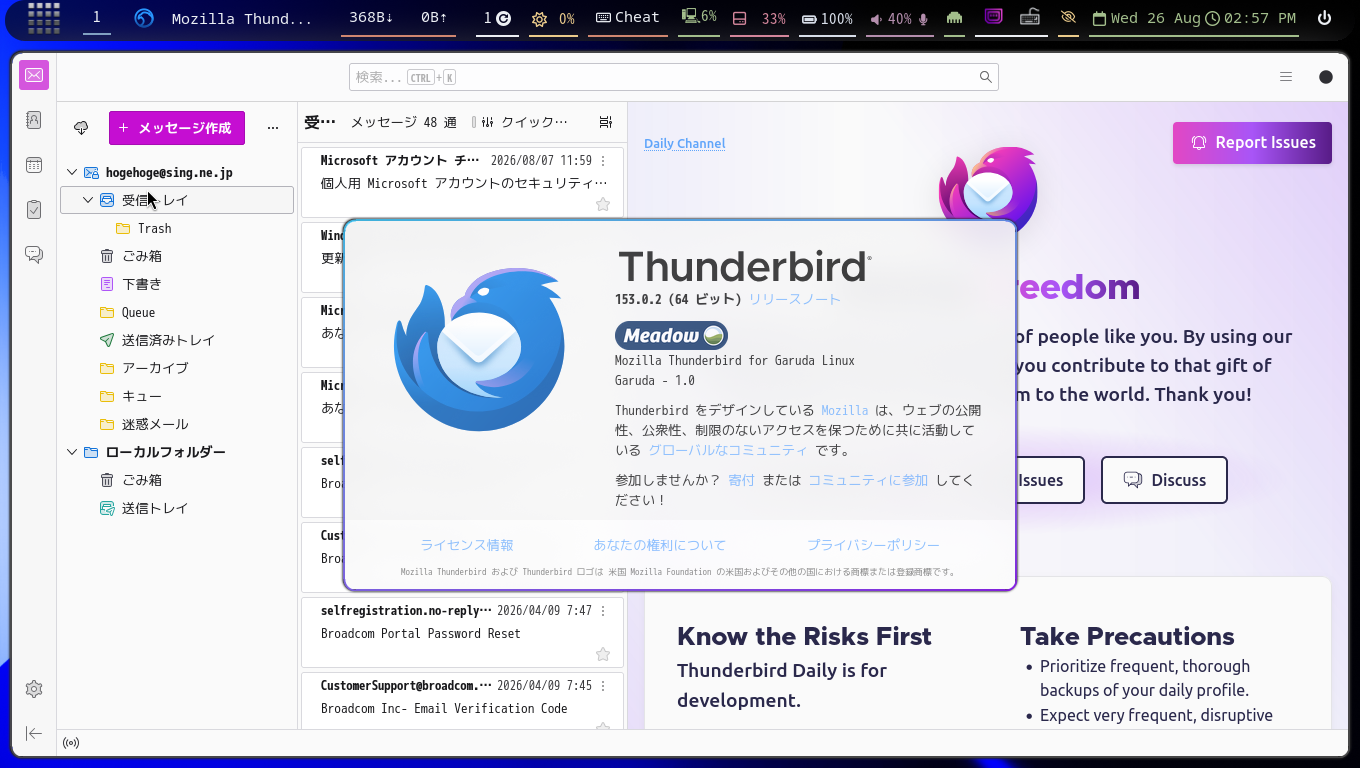Click the メッセージ作成 button
This screenshot has height=768, width=1360.
pos(177,128)
